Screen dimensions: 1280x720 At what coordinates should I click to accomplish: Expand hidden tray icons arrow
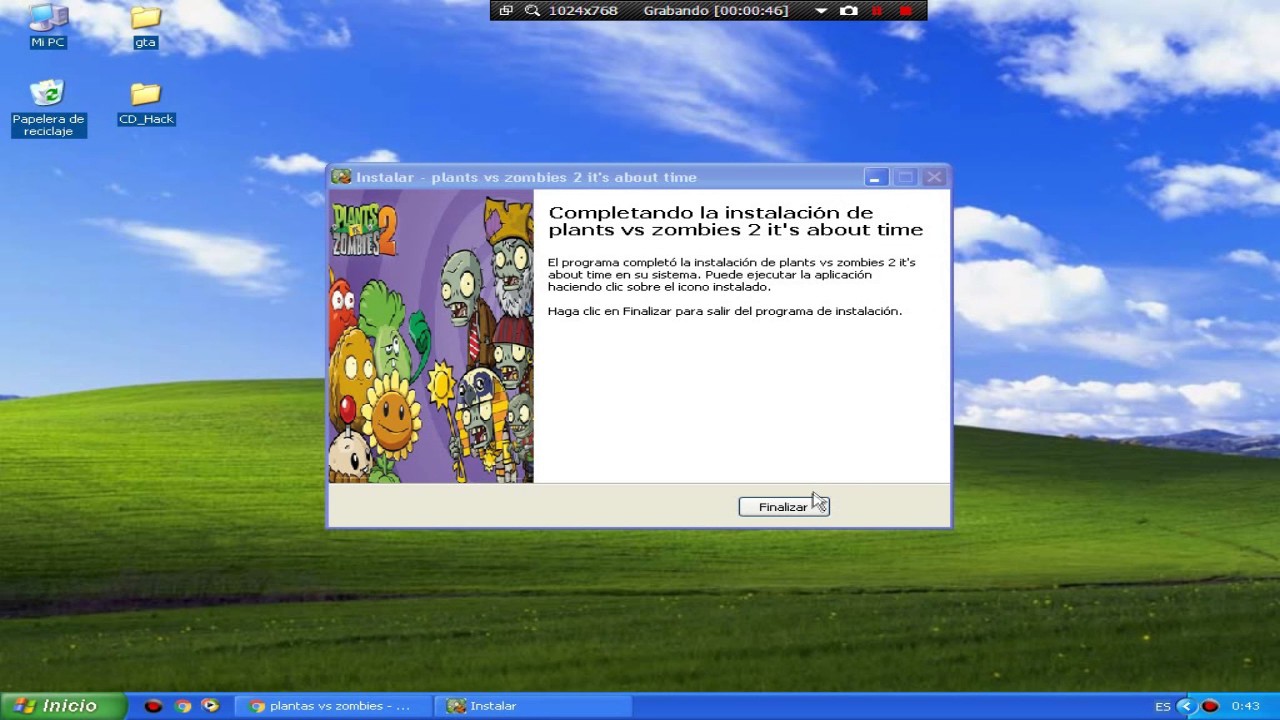1186,706
